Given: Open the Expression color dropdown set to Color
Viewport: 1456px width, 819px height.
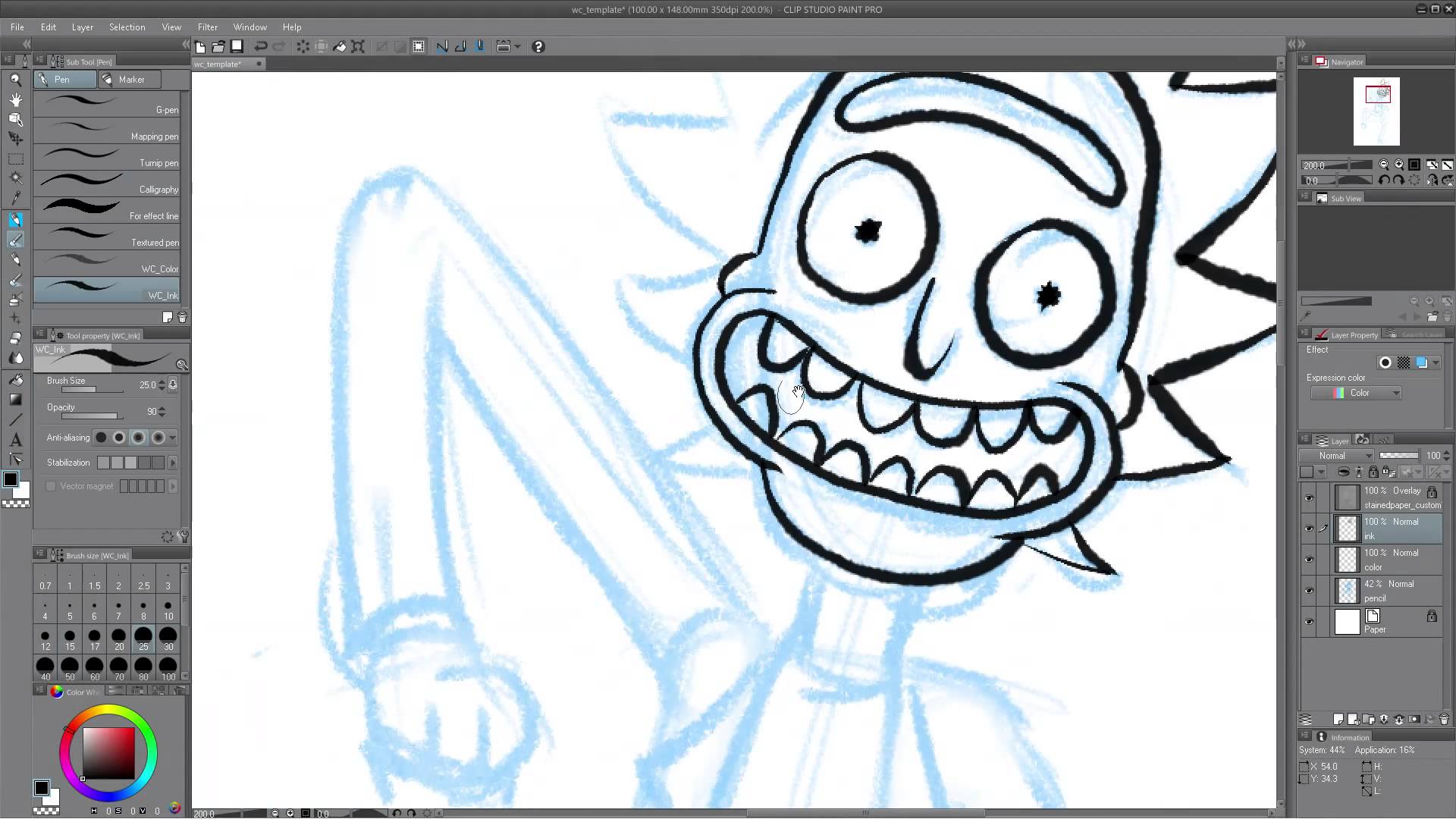Looking at the screenshot, I should (1356, 393).
